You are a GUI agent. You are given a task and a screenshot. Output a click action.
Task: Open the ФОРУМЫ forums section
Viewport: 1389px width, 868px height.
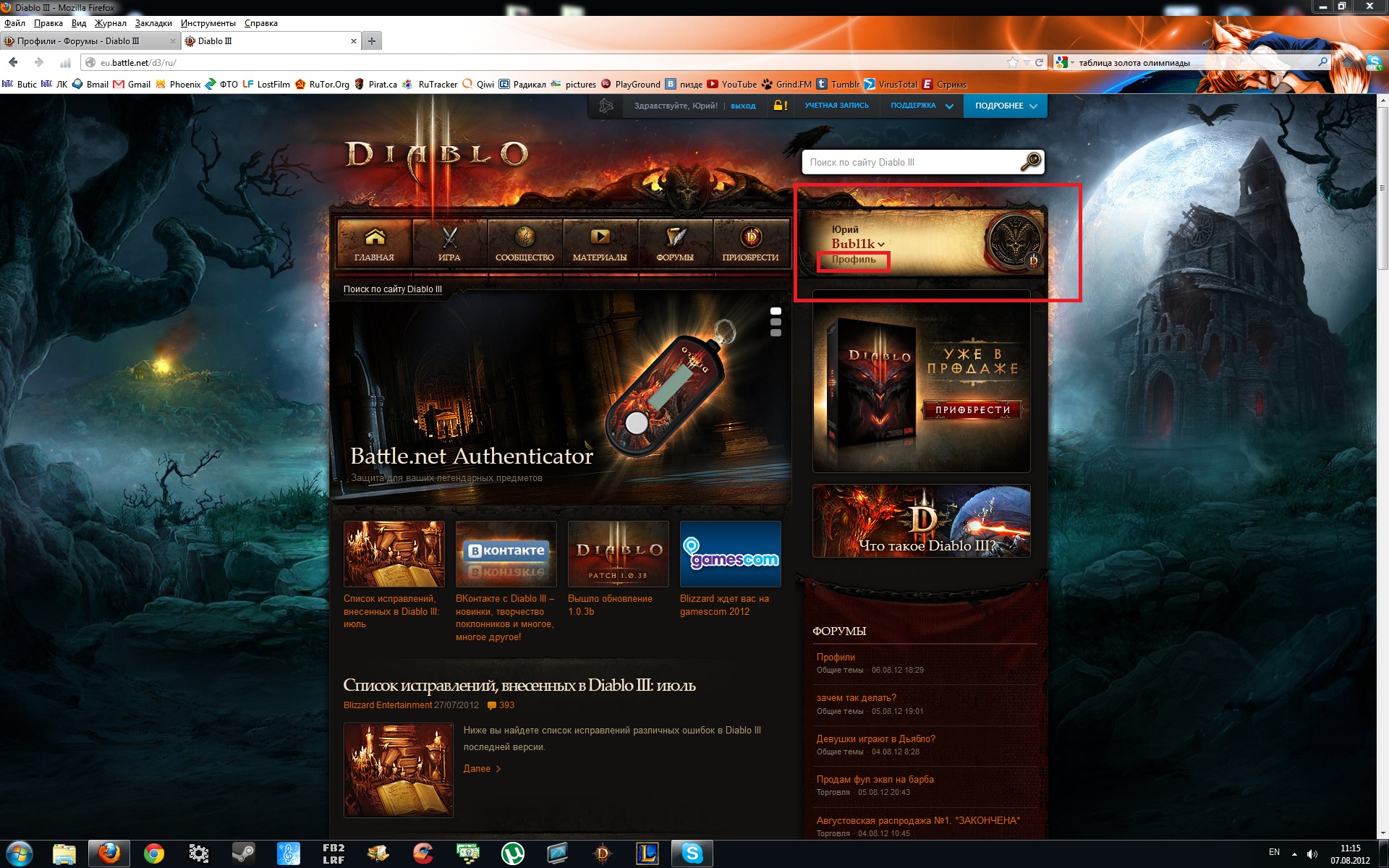(x=675, y=243)
